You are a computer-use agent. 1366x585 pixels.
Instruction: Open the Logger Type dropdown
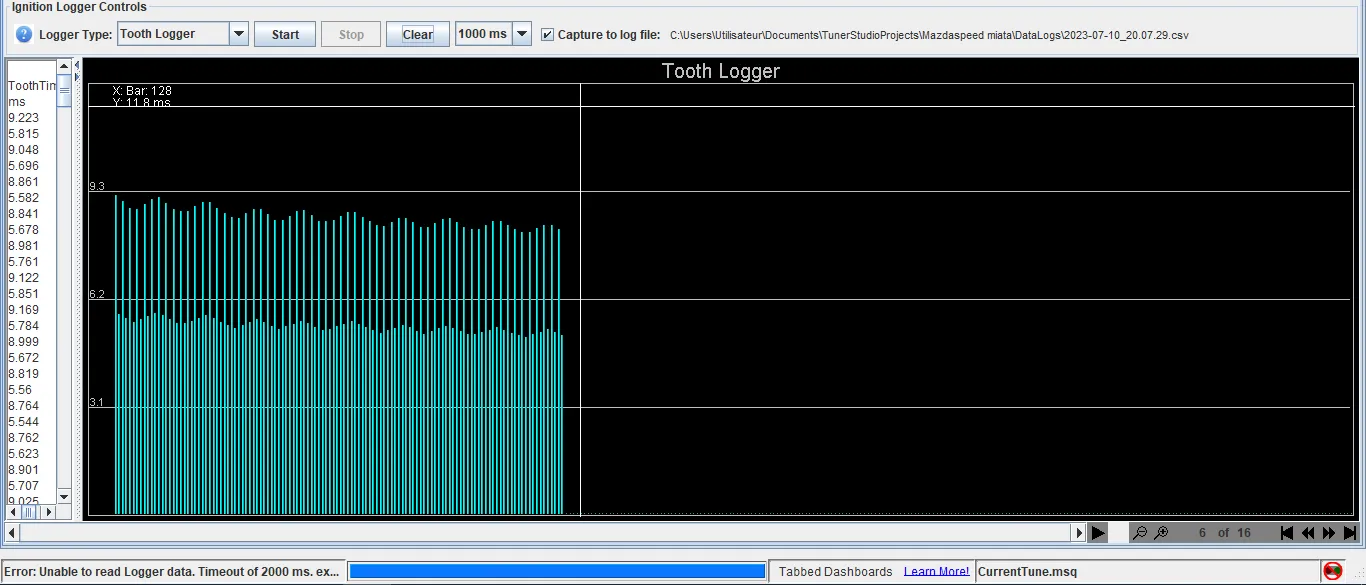(239, 35)
